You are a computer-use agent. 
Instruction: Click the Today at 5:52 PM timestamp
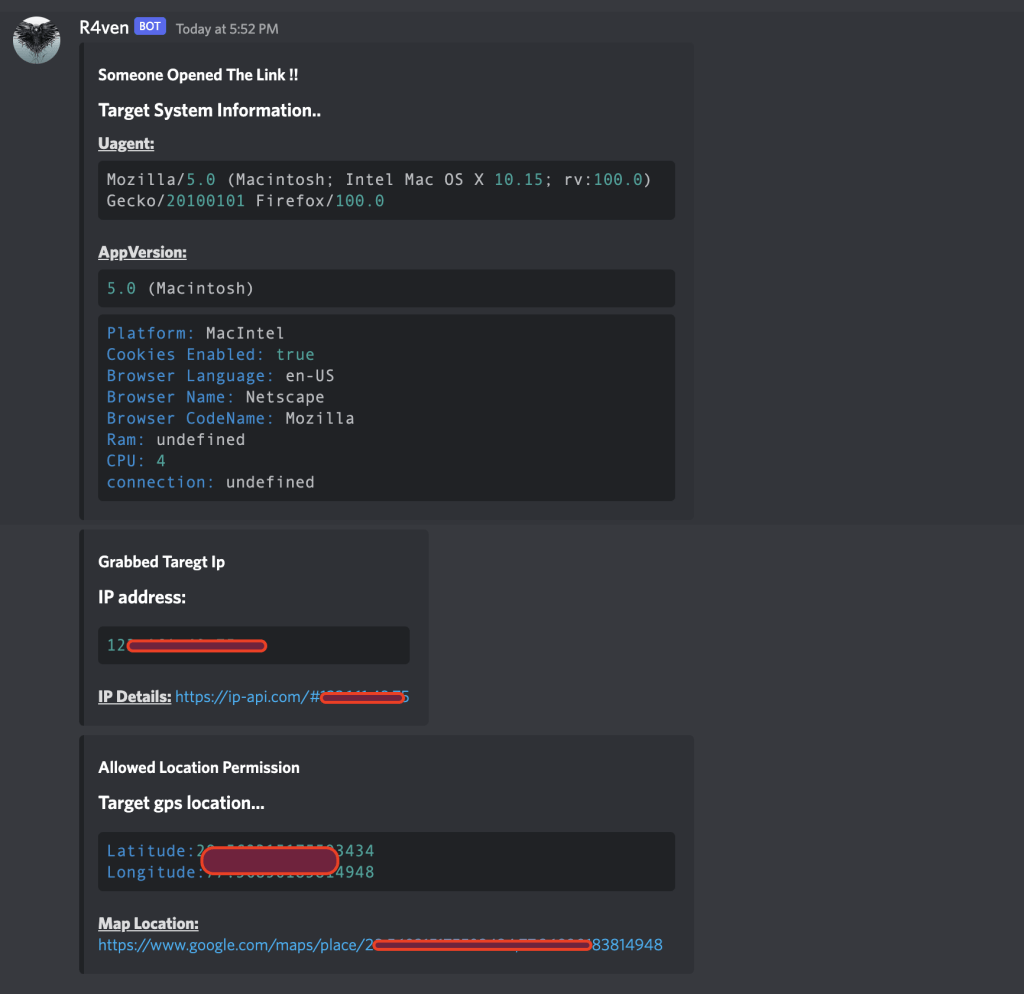227,29
